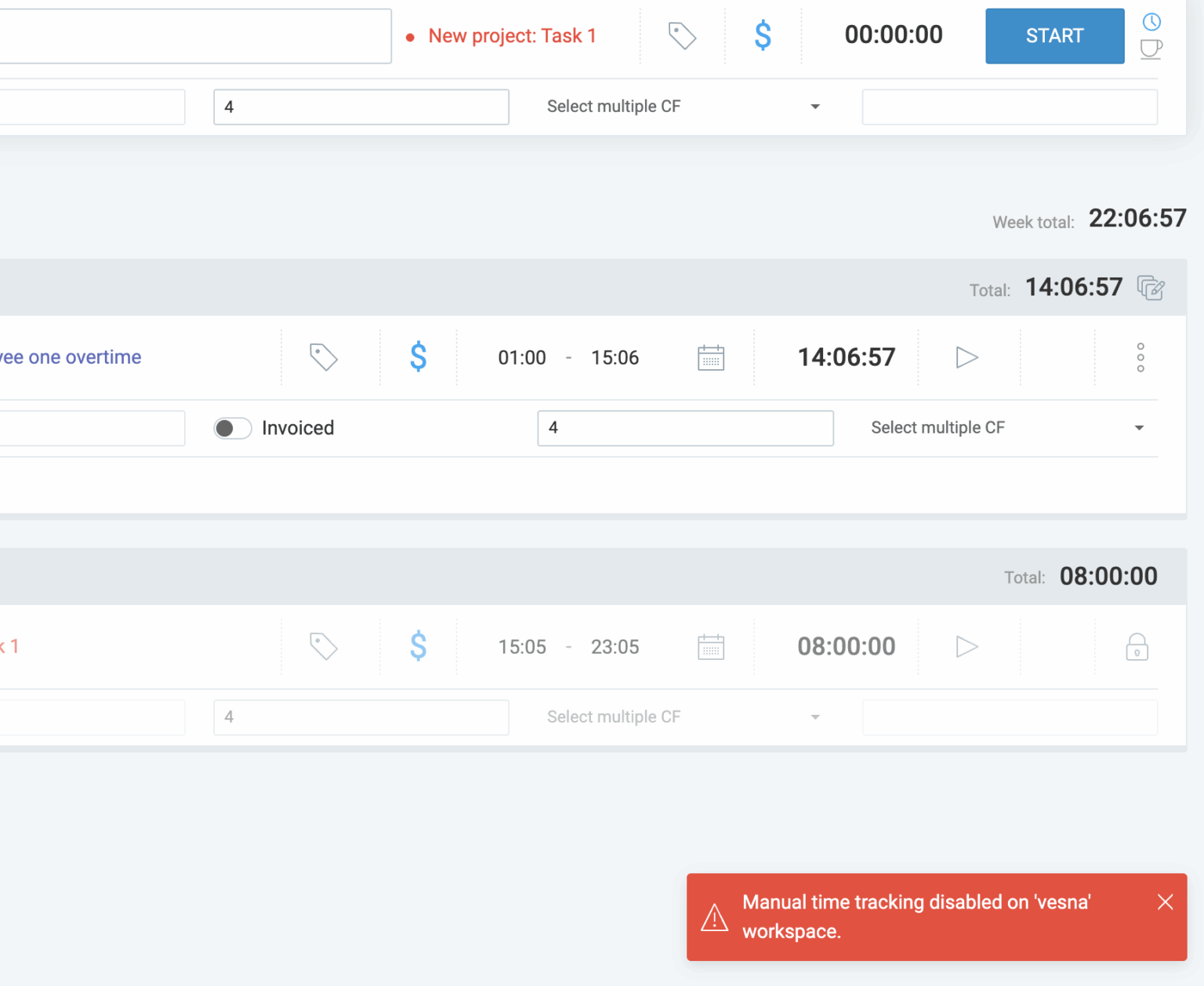1204x986 pixels.
Task: Click the lock icon on the 08:00:00 entry
Action: pos(1137,647)
